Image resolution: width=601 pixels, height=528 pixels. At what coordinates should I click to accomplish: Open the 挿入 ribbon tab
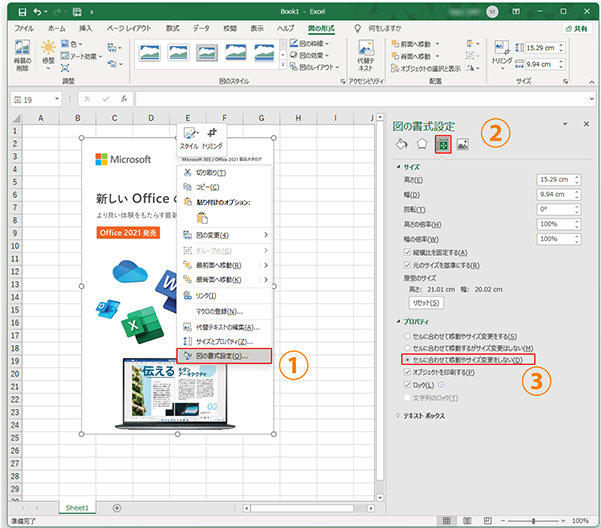pos(85,28)
